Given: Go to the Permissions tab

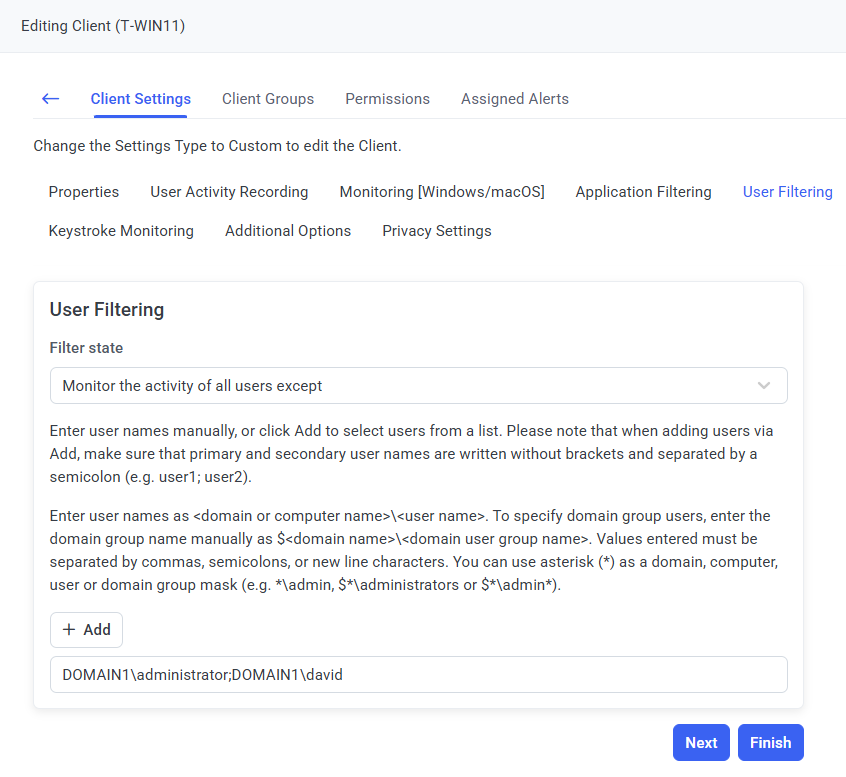Looking at the screenshot, I should tap(387, 99).
